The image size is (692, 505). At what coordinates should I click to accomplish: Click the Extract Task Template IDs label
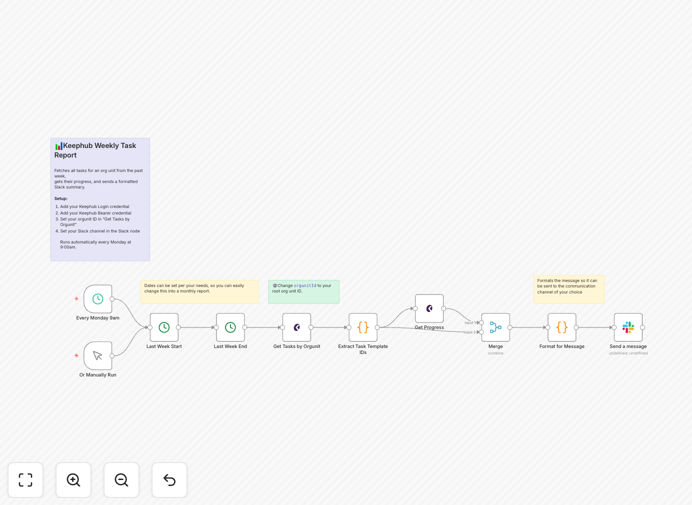[x=363, y=349]
